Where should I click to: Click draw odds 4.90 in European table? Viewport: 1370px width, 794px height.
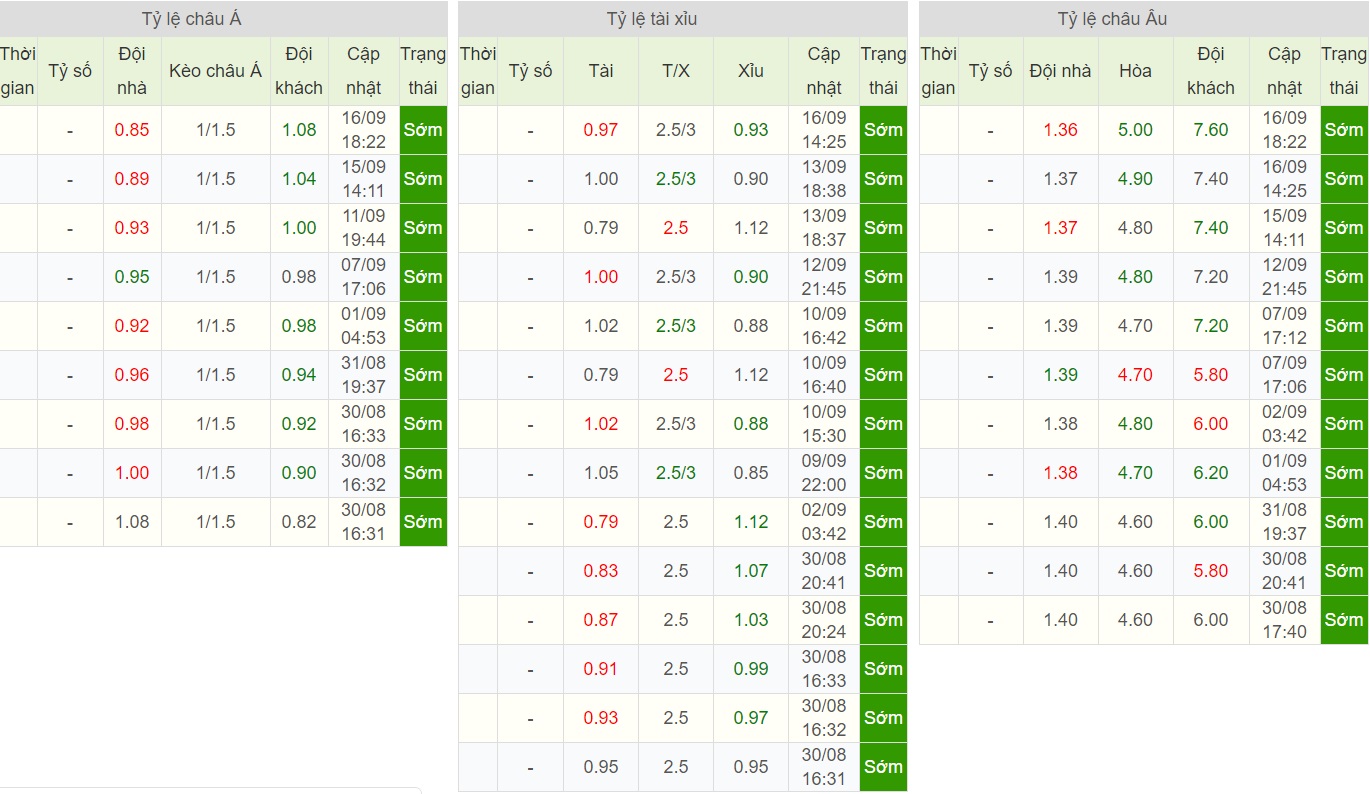click(1136, 179)
